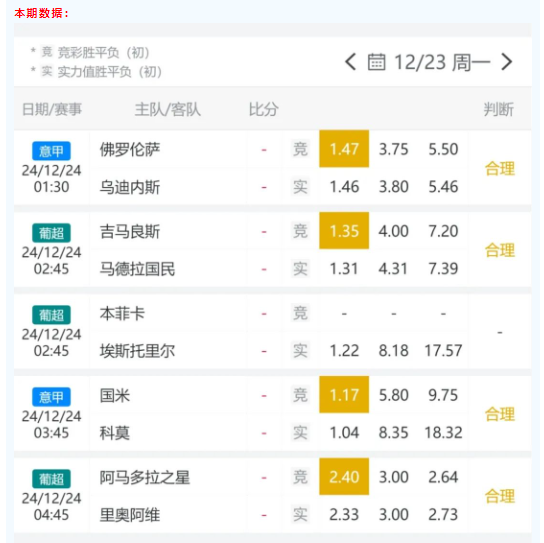Click highlighted odds 1.17 for 国米
Viewport: 544px width, 543px height.
(x=344, y=395)
